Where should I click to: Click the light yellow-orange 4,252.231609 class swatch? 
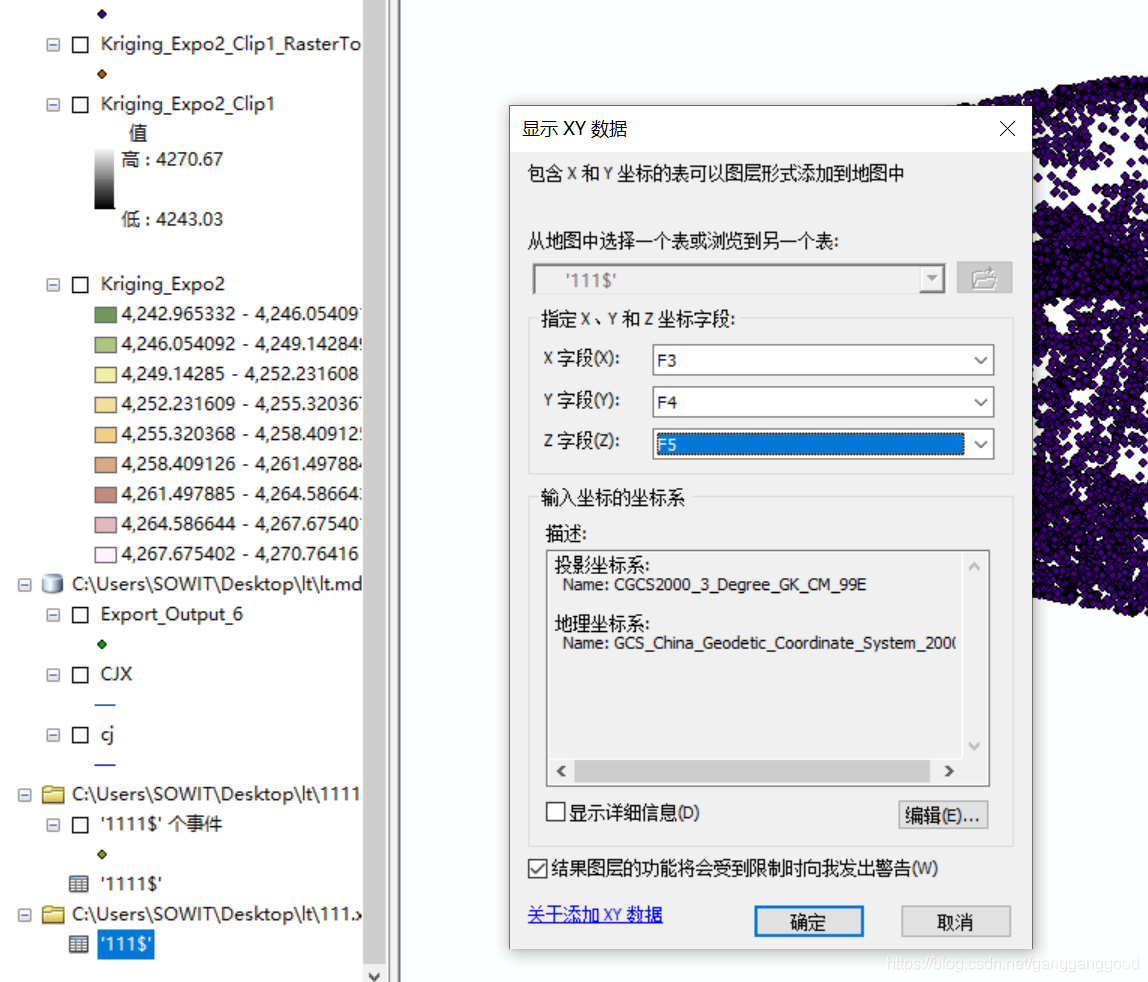105,405
